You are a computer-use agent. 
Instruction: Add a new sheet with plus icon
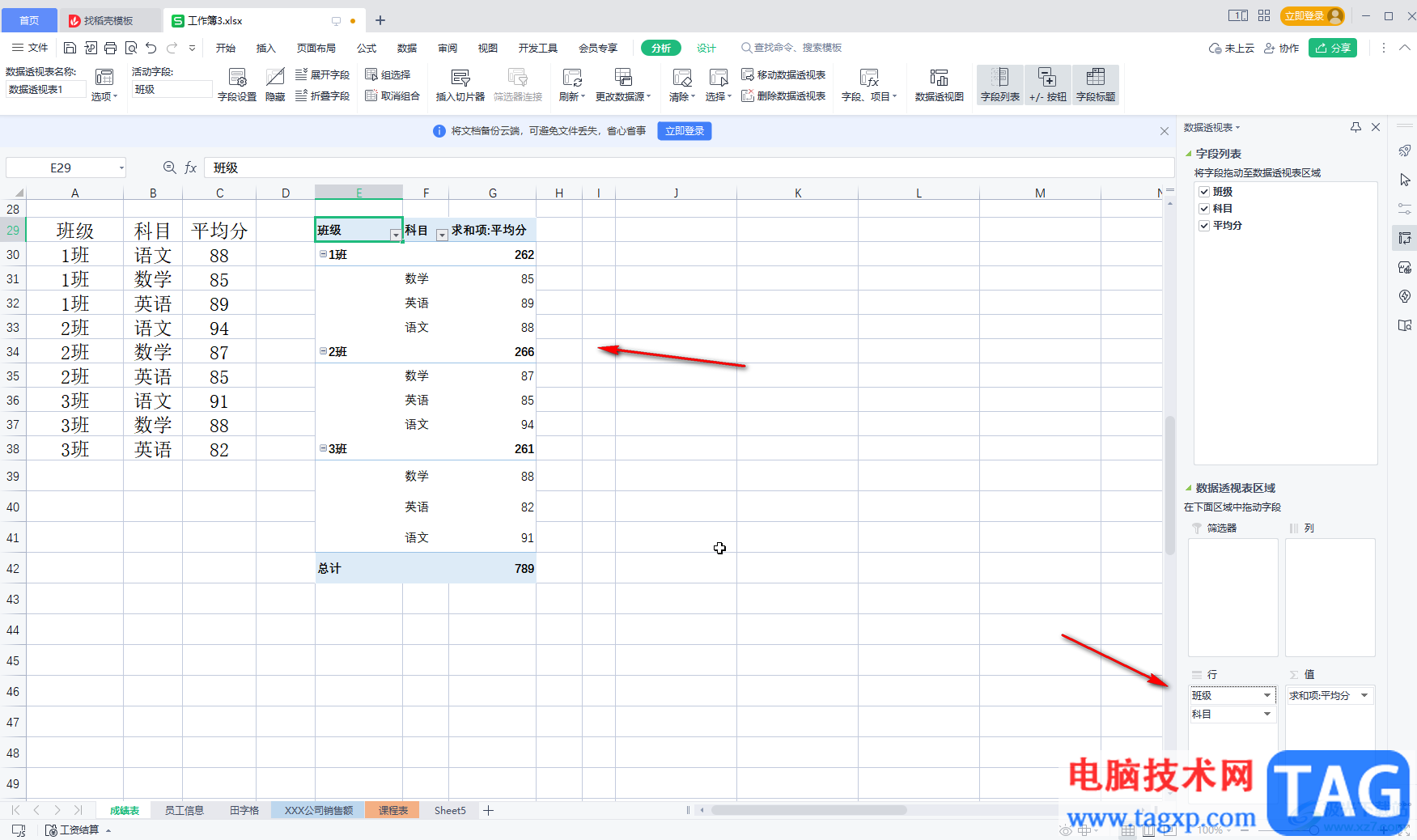489,810
